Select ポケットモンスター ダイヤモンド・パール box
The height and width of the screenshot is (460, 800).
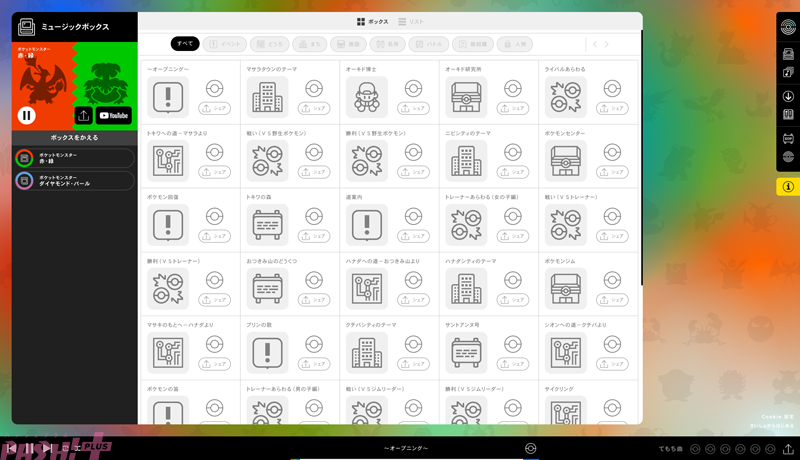coord(73,181)
